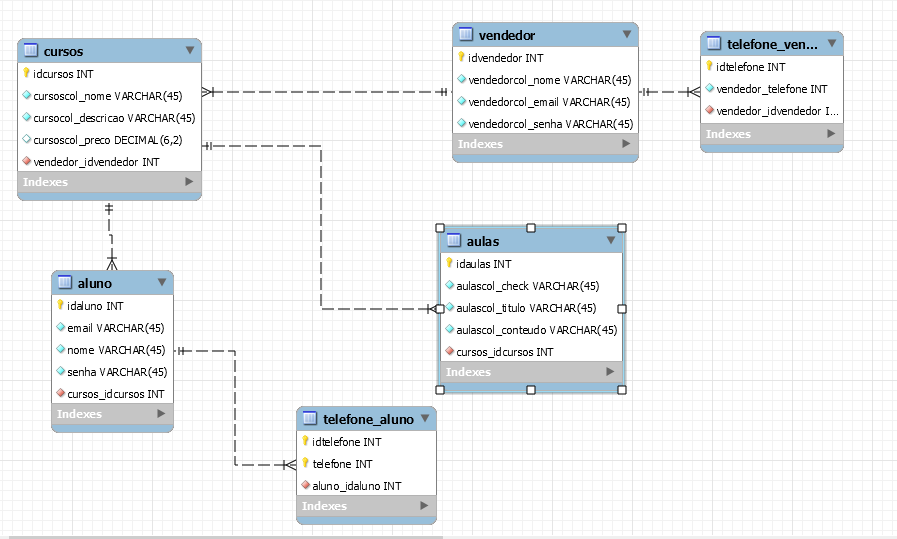Click the vendedor table header icon
897x539 pixels.
tap(466, 35)
